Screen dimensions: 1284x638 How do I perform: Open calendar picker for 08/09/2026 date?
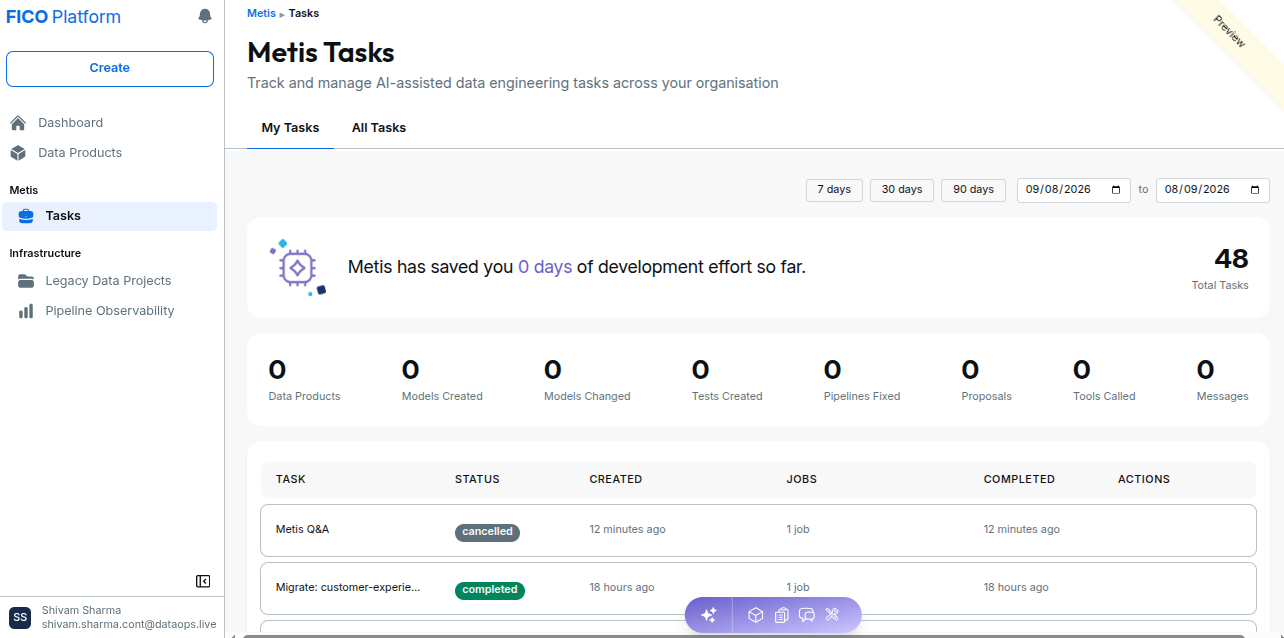click(x=1255, y=190)
